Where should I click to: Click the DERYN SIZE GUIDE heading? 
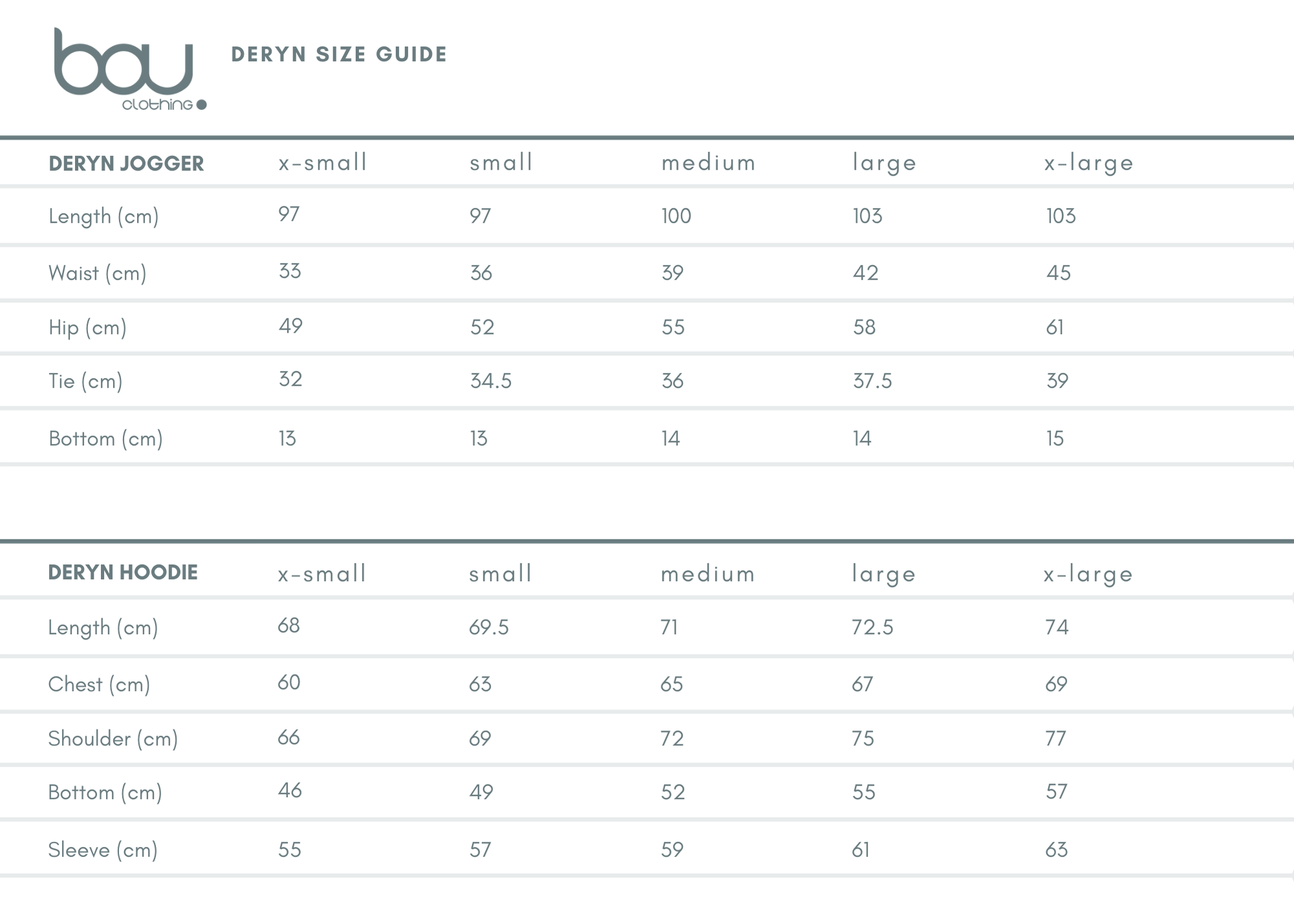tap(339, 54)
